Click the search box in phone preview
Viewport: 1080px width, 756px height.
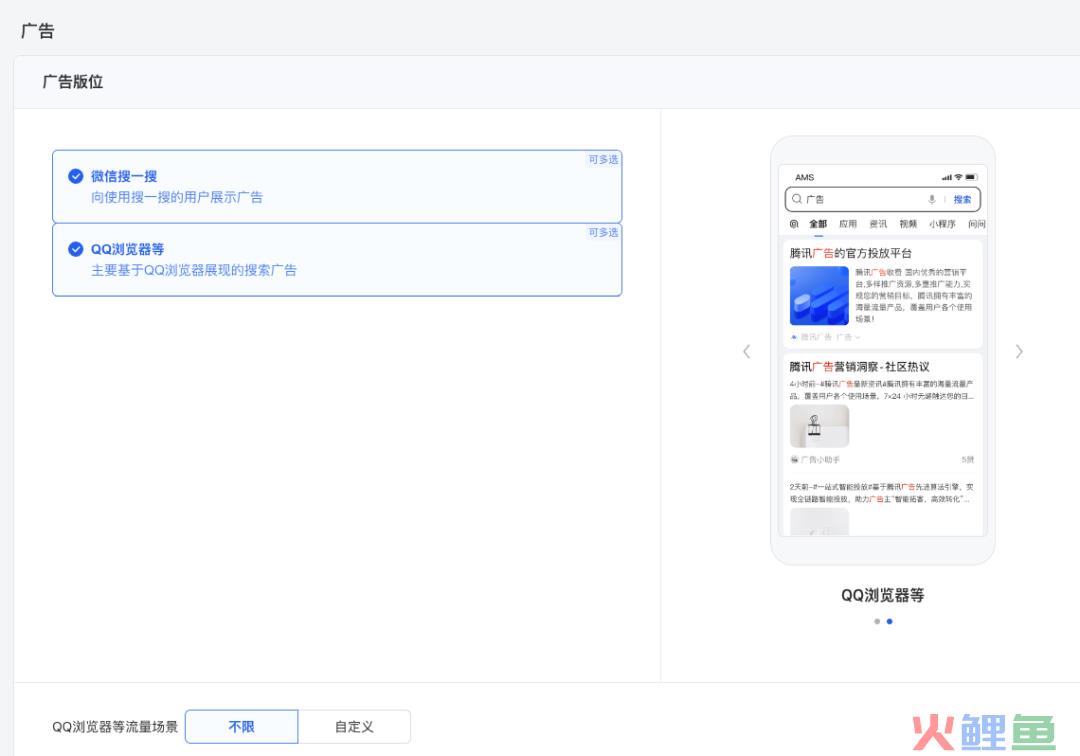tap(882, 199)
